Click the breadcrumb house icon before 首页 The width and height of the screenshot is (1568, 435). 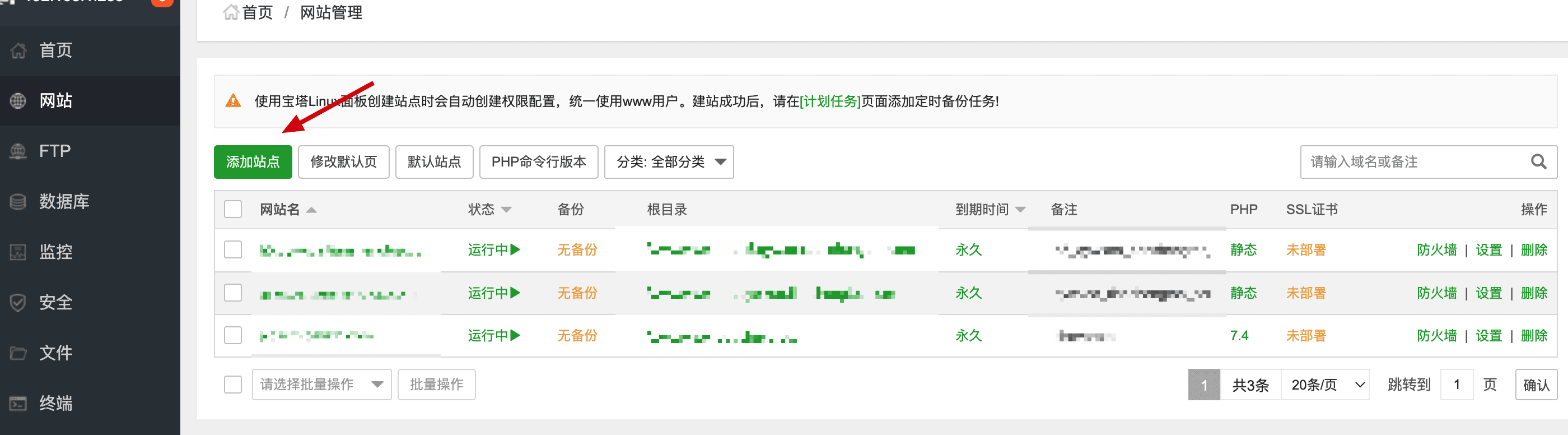(231, 12)
